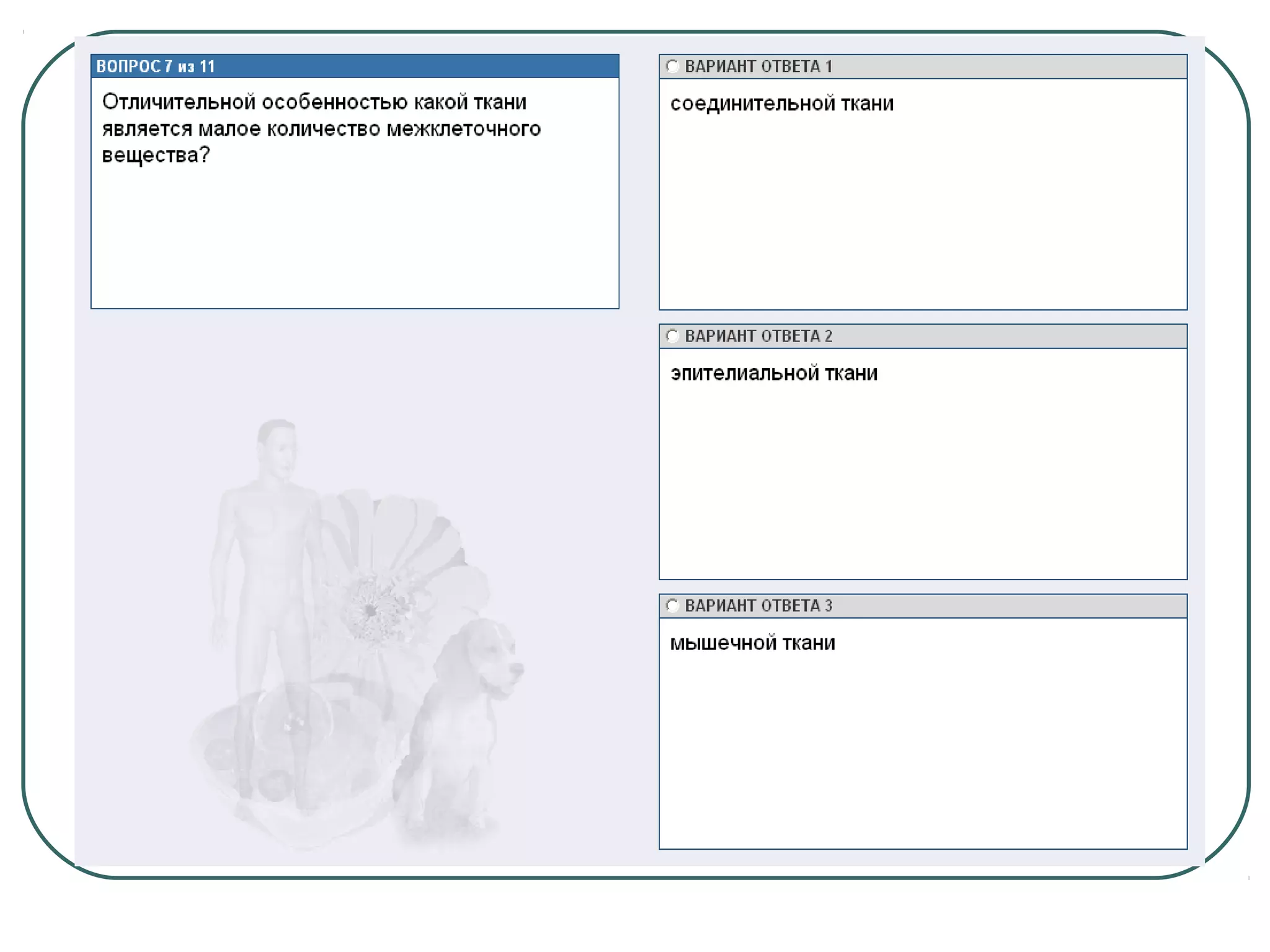Pick answer text 'соединительной ткани'
Image resolution: width=1270 pixels, height=952 pixels.
point(781,104)
